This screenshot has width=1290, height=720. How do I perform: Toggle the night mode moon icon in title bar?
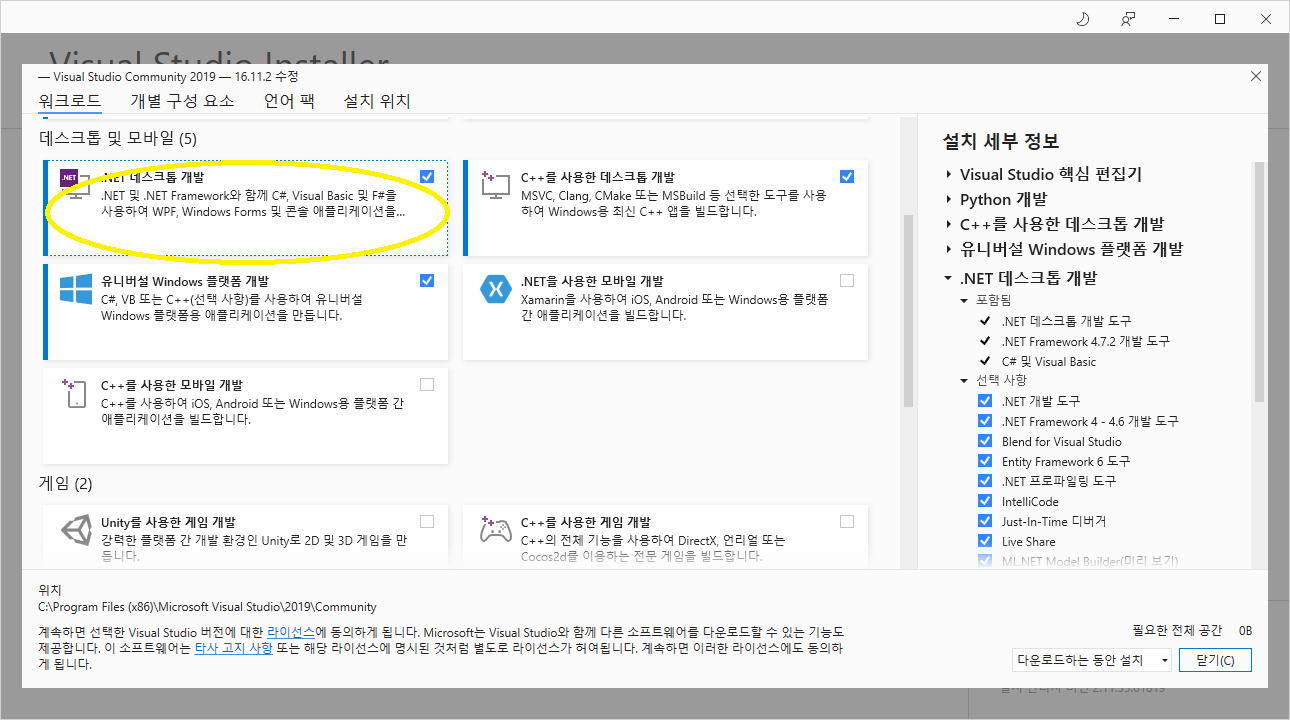[x=1082, y=19]
